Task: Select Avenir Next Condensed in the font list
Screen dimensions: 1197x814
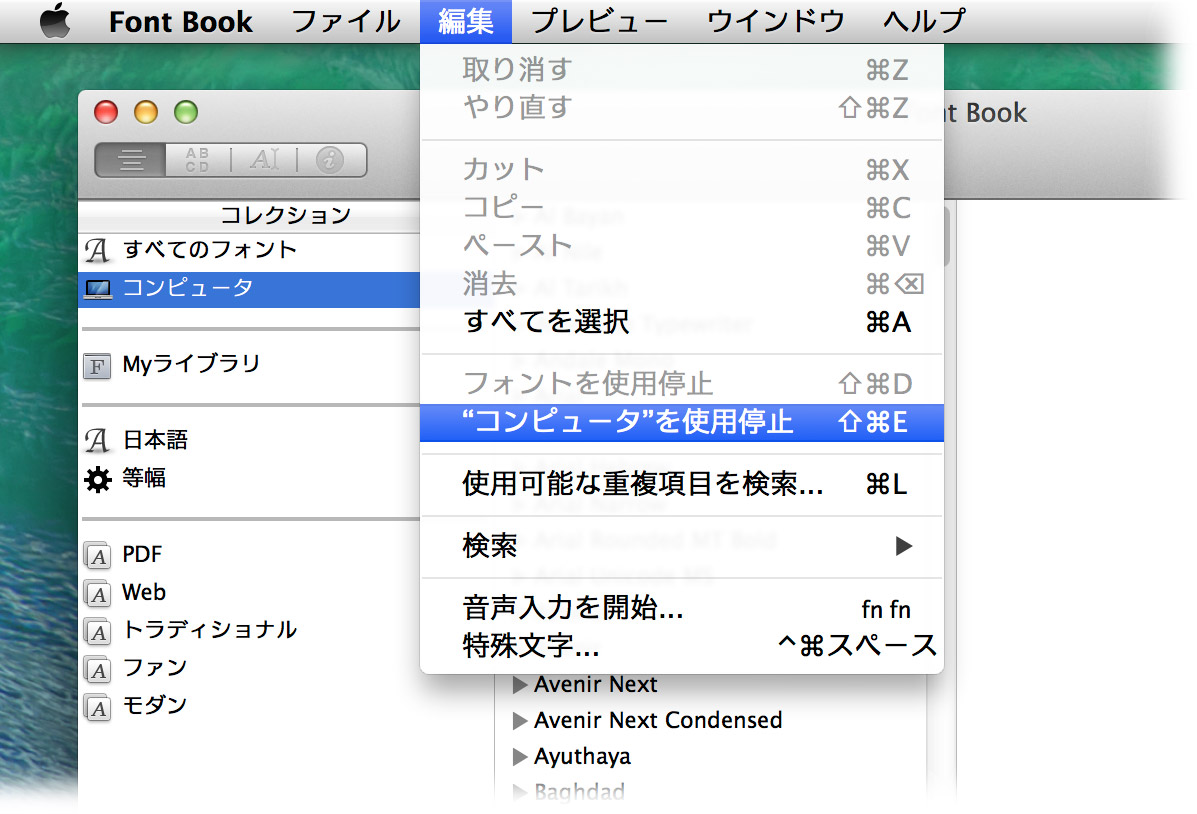Action: tap(658, 721)
